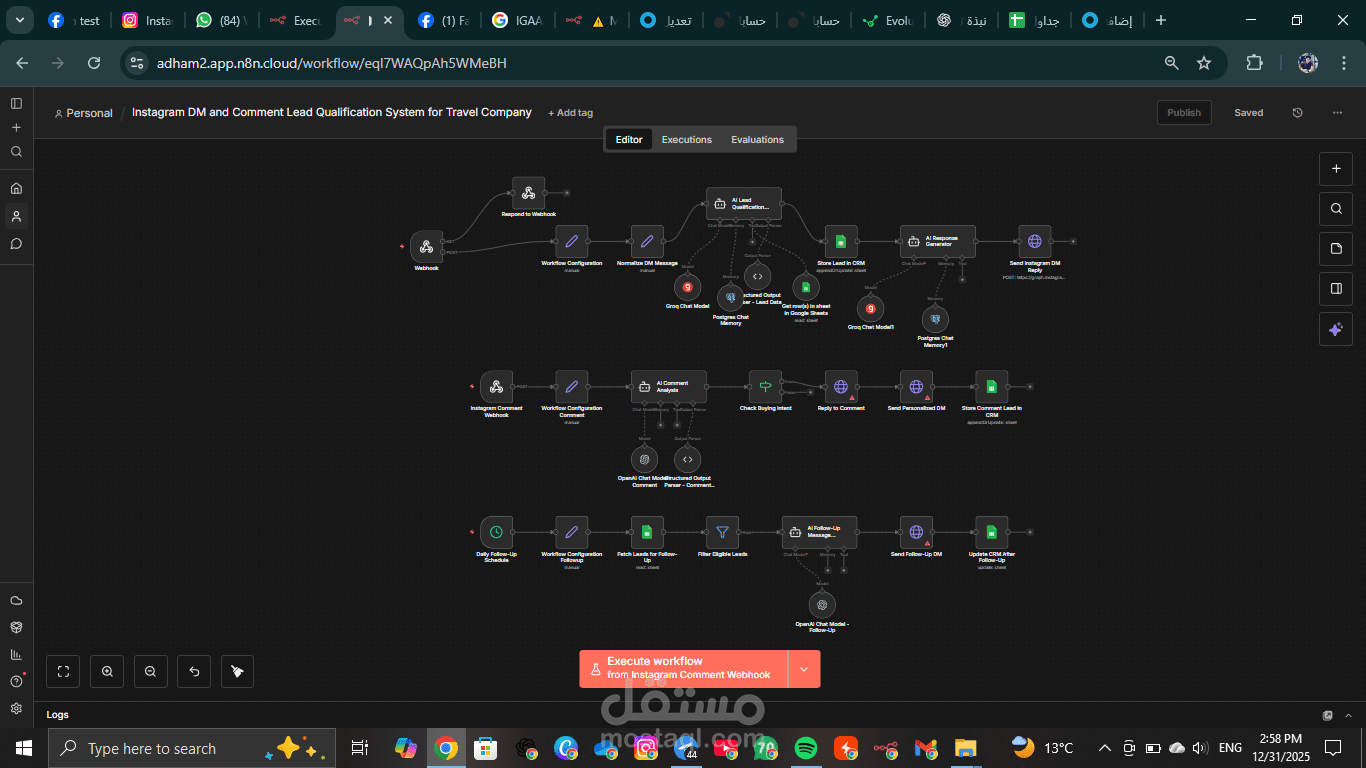
Task: Open the sidebar home overview
Action: pyautogui.click(x=16, y=188)
